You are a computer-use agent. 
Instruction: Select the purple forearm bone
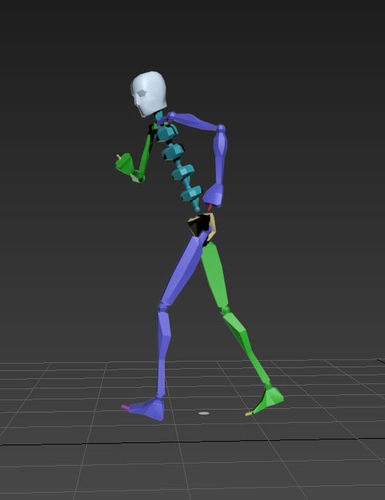coord(220,156)
